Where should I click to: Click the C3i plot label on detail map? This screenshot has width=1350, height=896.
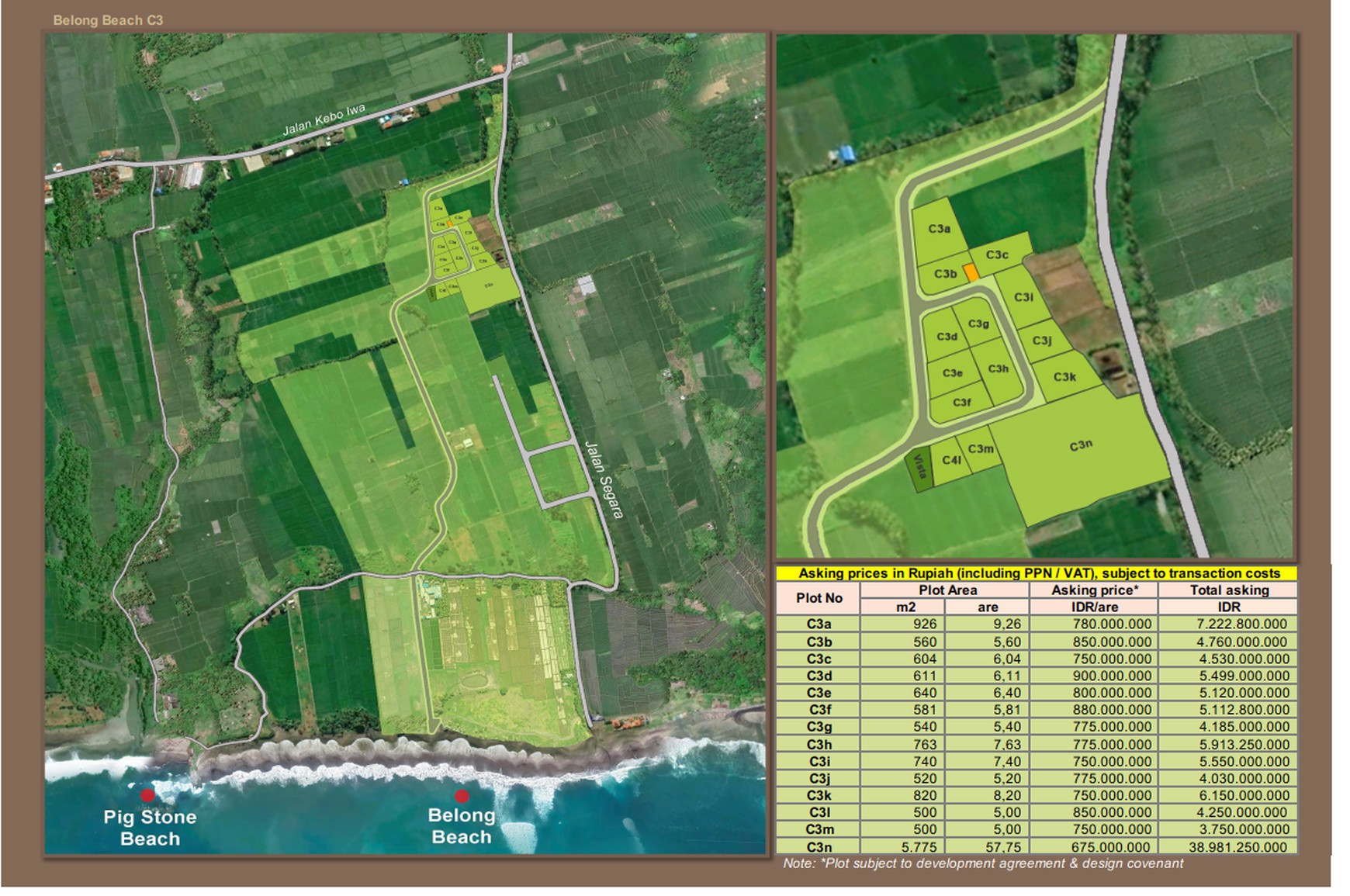(1024, 297)
